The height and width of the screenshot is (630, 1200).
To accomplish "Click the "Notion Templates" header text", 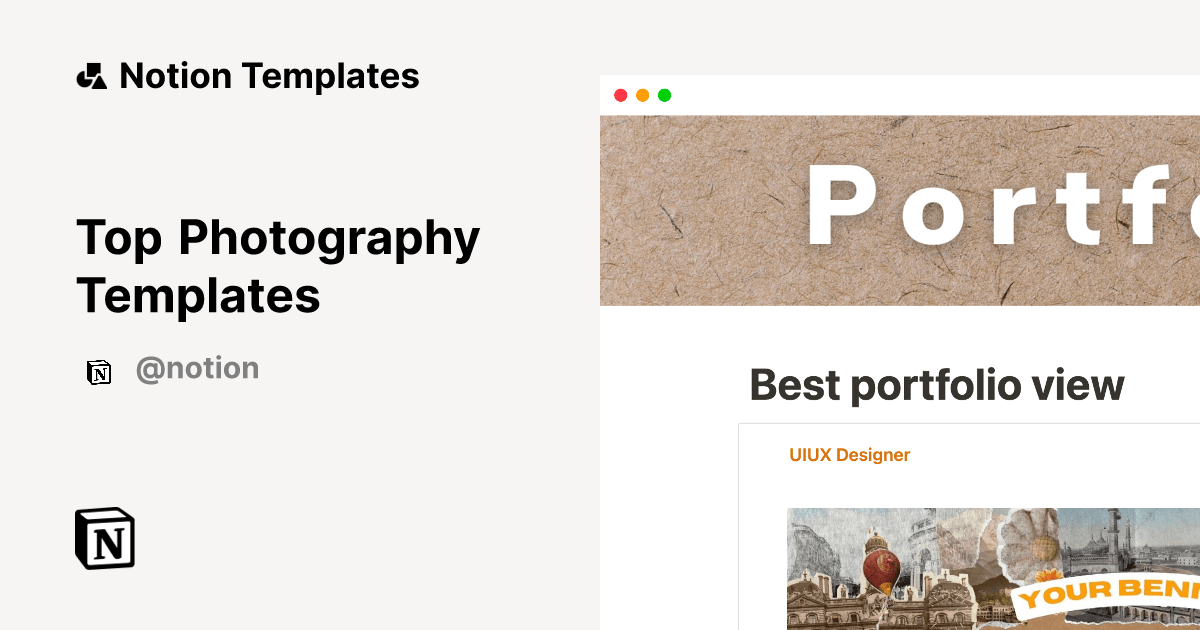I will [x=269, y=76].
